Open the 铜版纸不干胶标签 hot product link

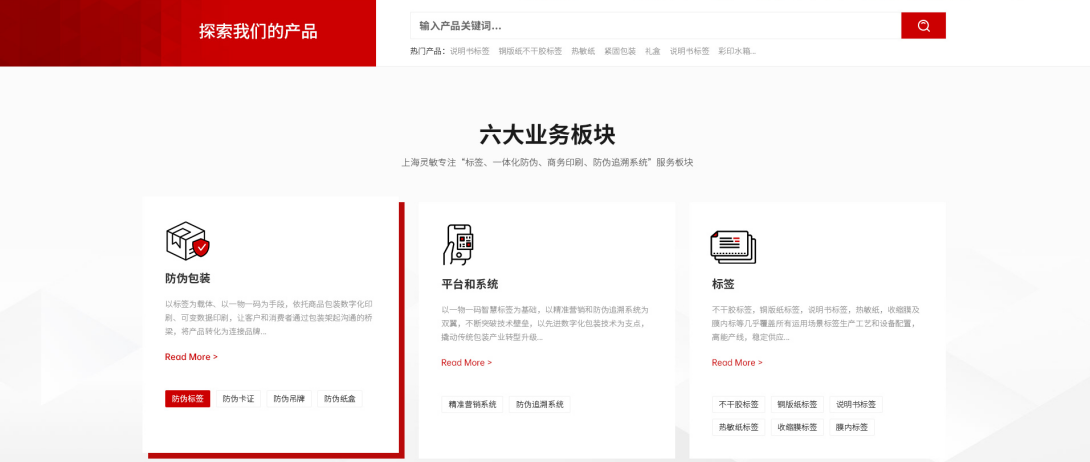[x=530, y=50]
